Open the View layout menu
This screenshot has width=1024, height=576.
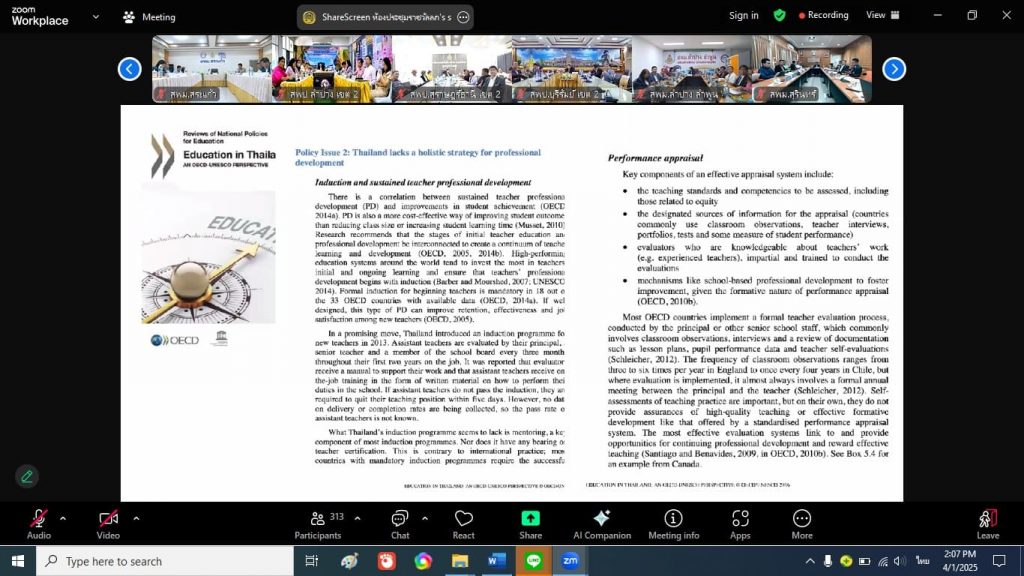tap(883, 15)
